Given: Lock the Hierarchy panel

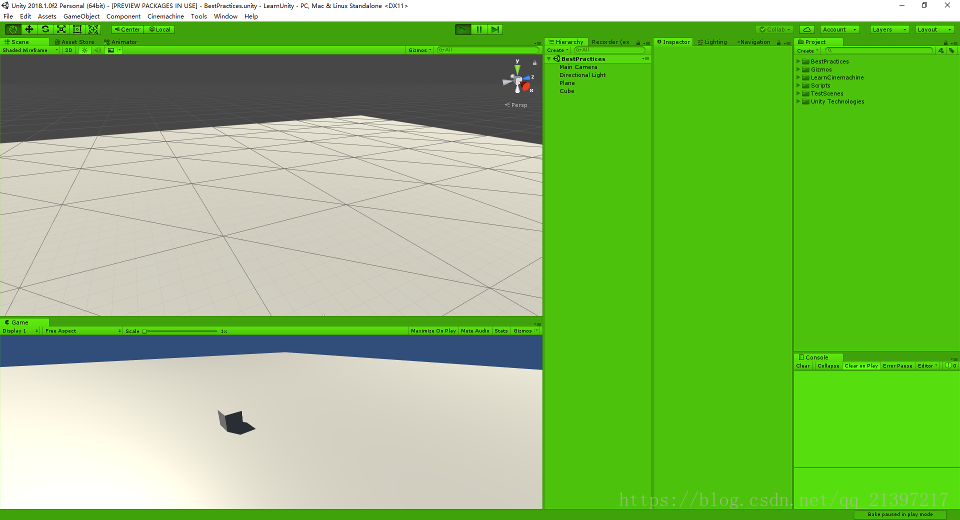Looking at the screenshot, I should coord(638,43).
